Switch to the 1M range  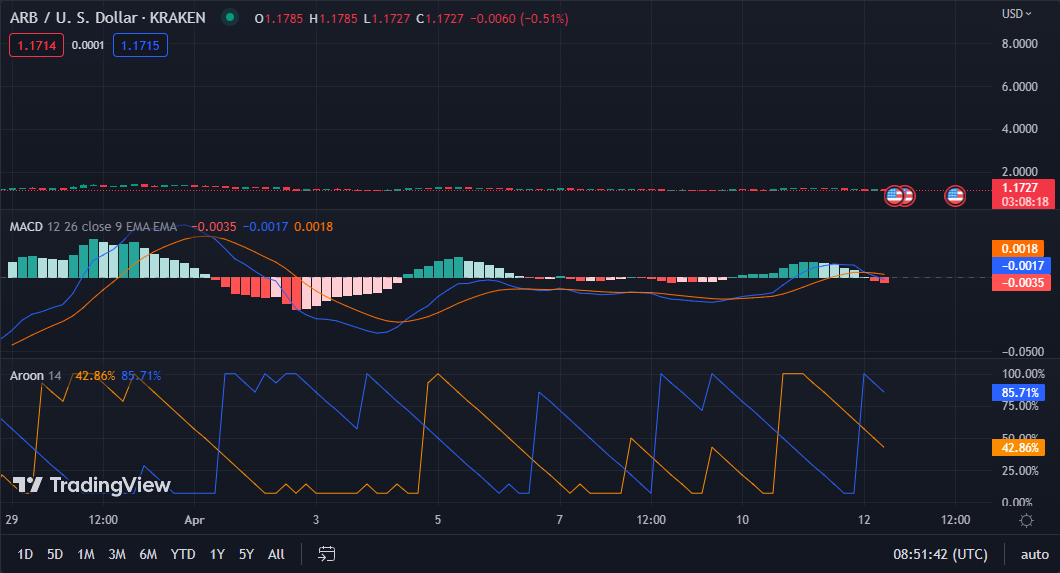click(86, 554)
